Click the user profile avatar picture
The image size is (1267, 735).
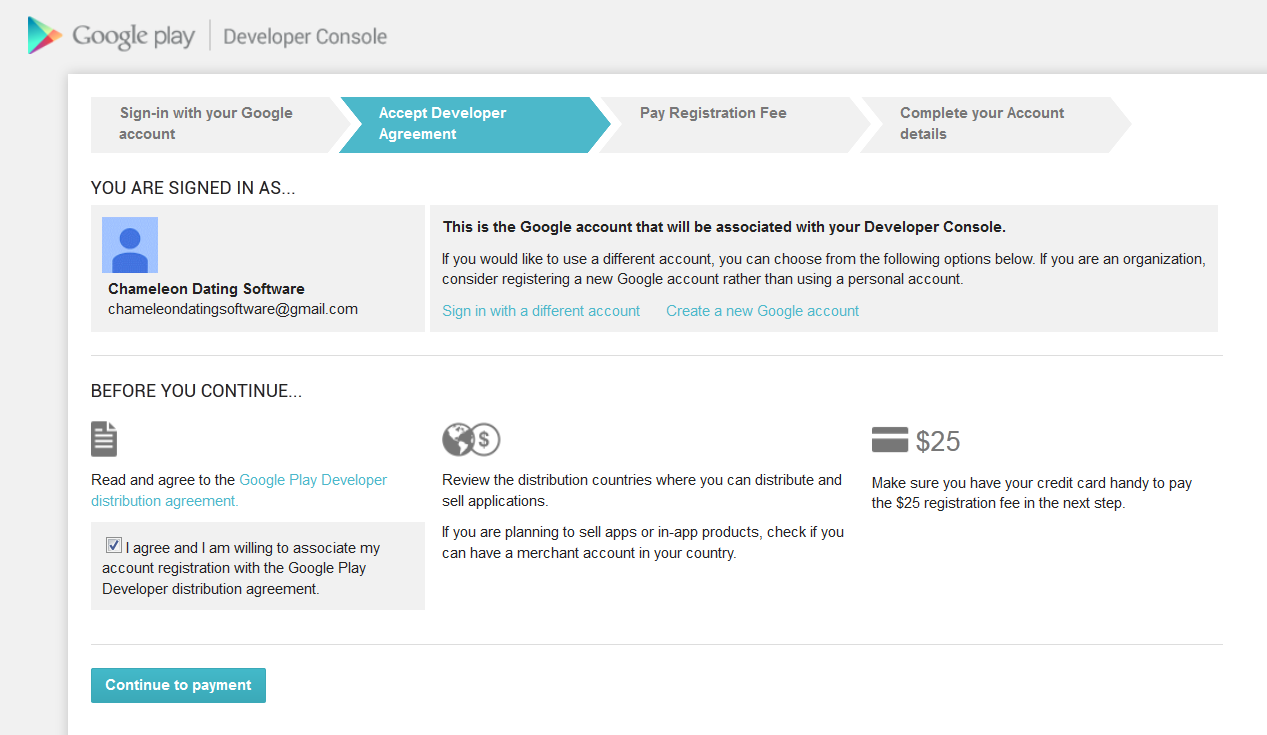(x=130, y=245)
